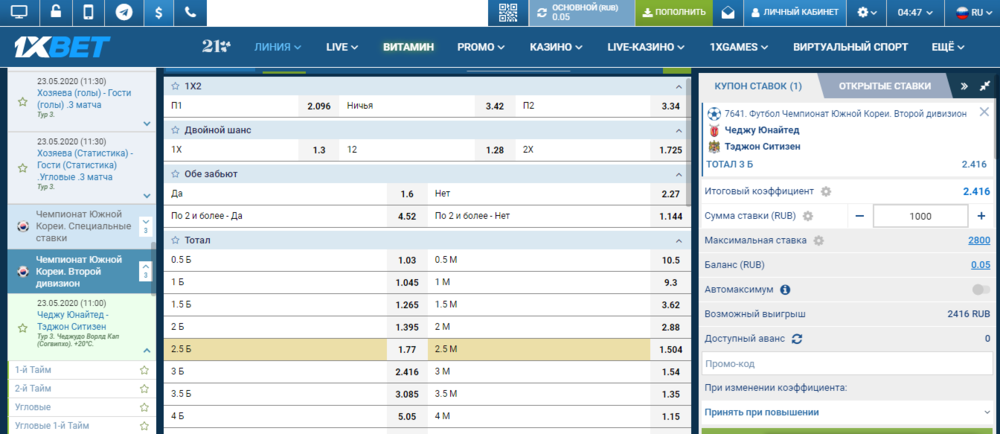Star the Двойной шанс market group
Screen dimensions: 1000x434
point(175,129)
